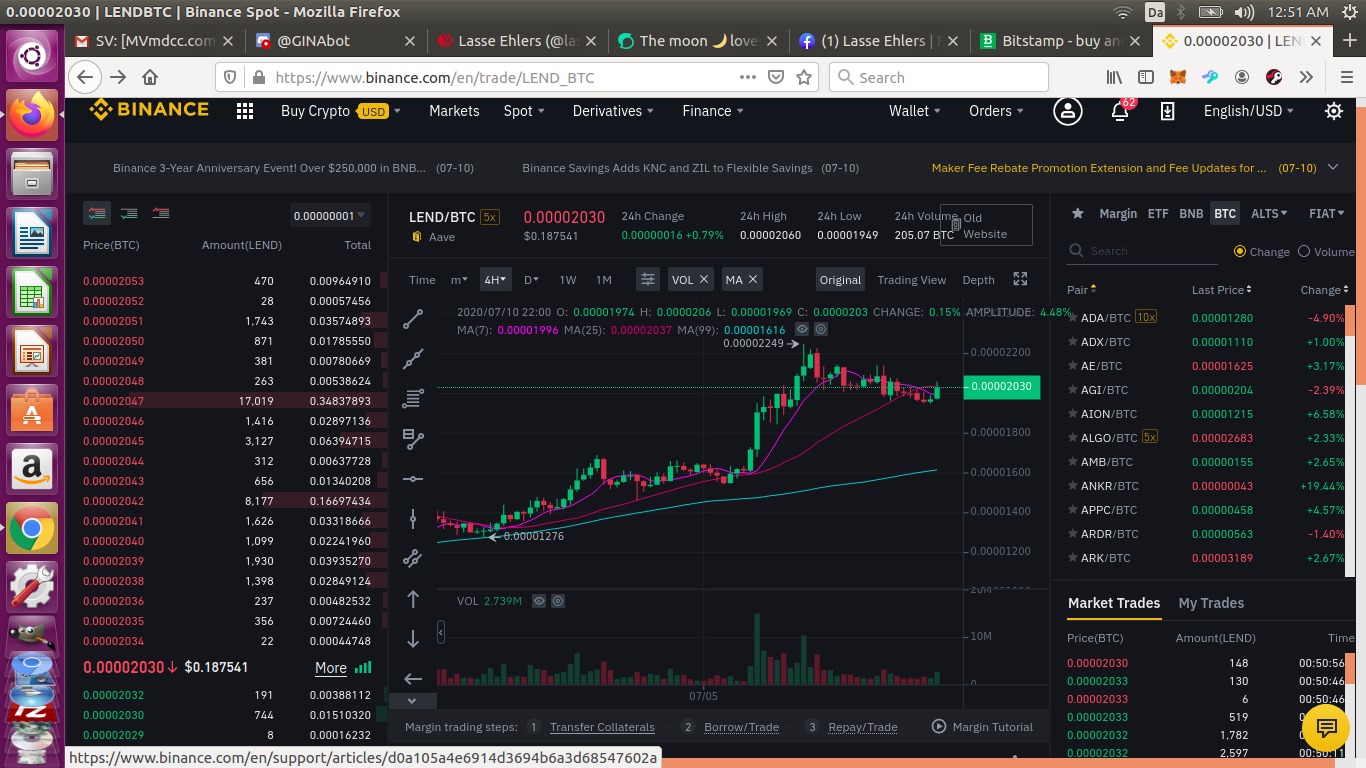Open the Binance apps grid menu
The width and height of the screenshot is (1366, 768).
(245, 111)
